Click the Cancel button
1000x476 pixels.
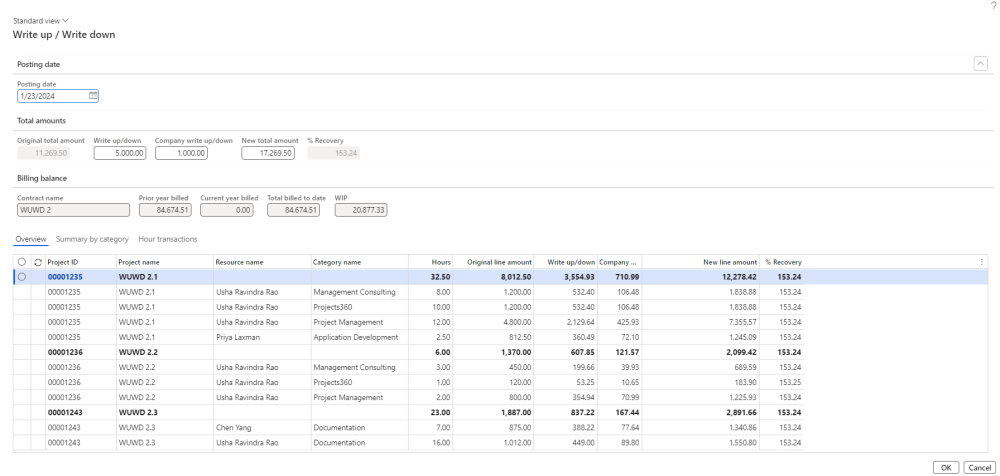(x=979, y=467)
